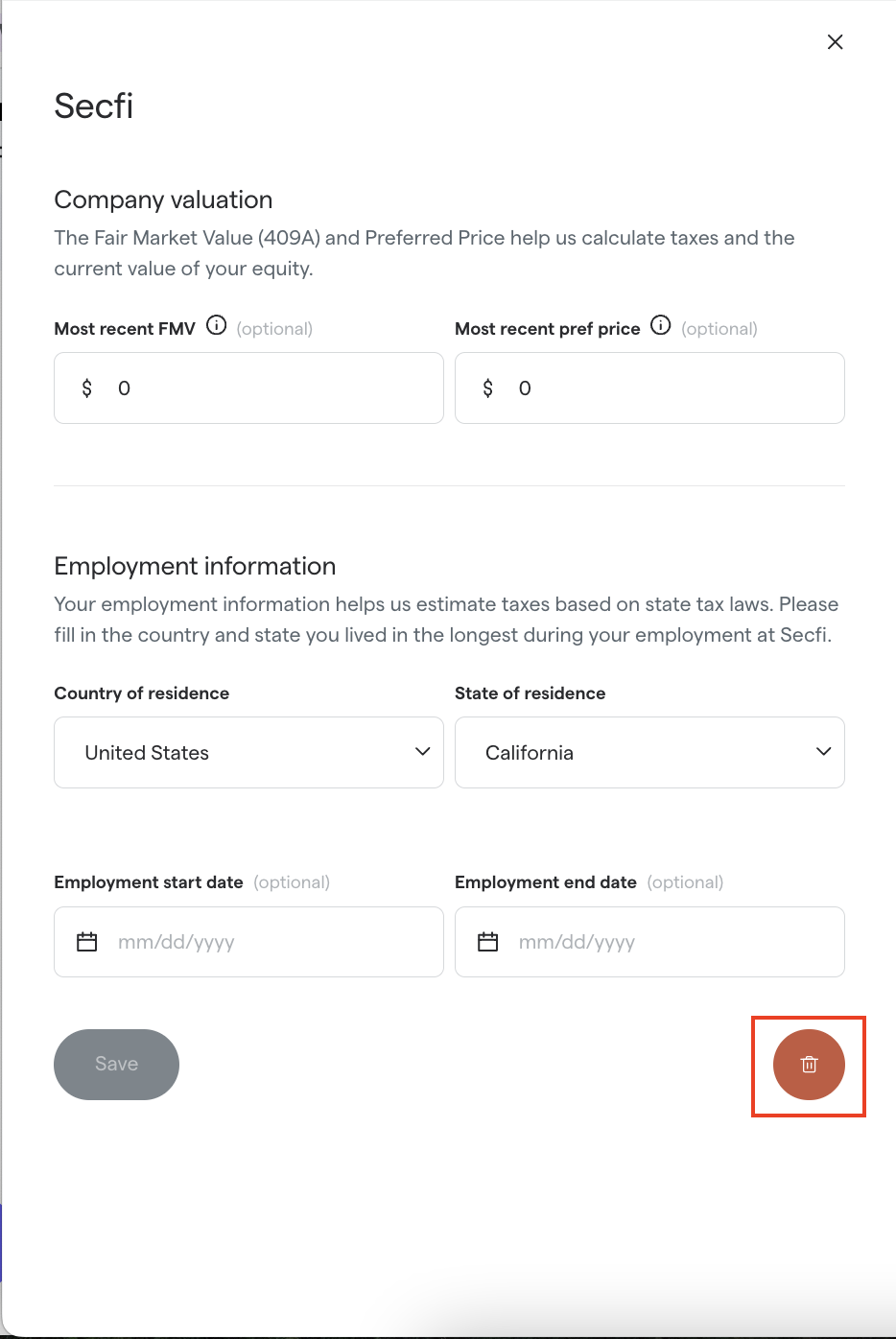896x1339 pixels.
Task: Focus the Most recent FMV amount field
Action: pyautogui.click(x=248, y=388)
